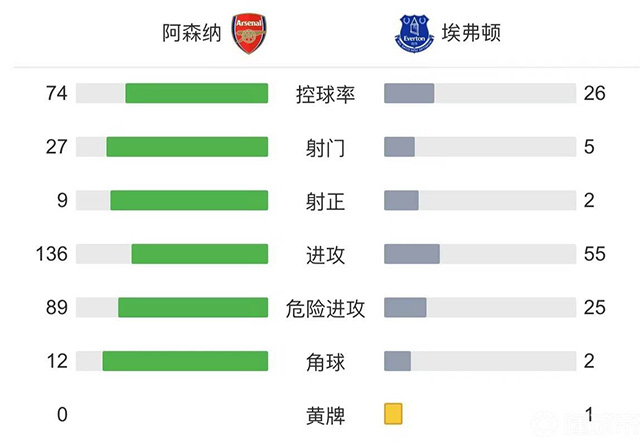Click Arsenal's green 危险进攻 bar
This screenshot has height=443, width=640.
(193, 307)
